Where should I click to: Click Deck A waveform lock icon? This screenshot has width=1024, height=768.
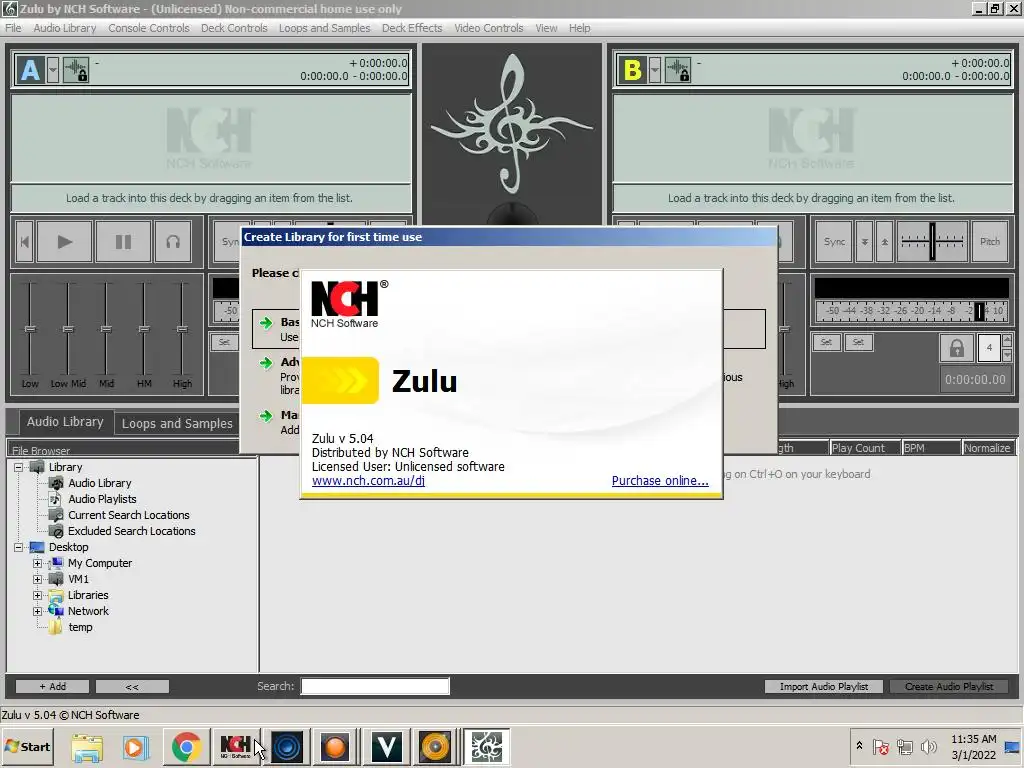[76, 70]
